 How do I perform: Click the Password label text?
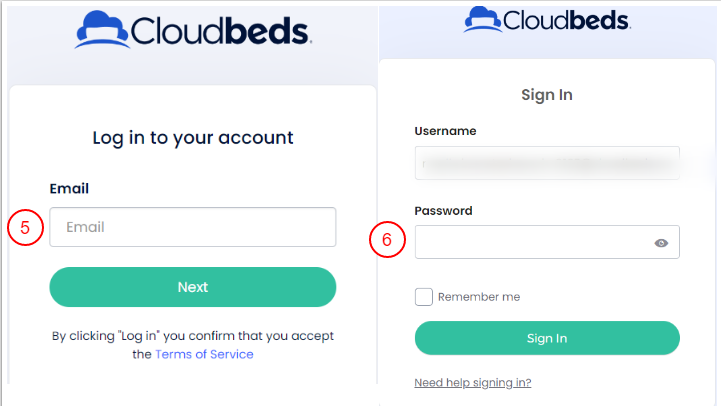pyautogui.click(x=443, y=211)
